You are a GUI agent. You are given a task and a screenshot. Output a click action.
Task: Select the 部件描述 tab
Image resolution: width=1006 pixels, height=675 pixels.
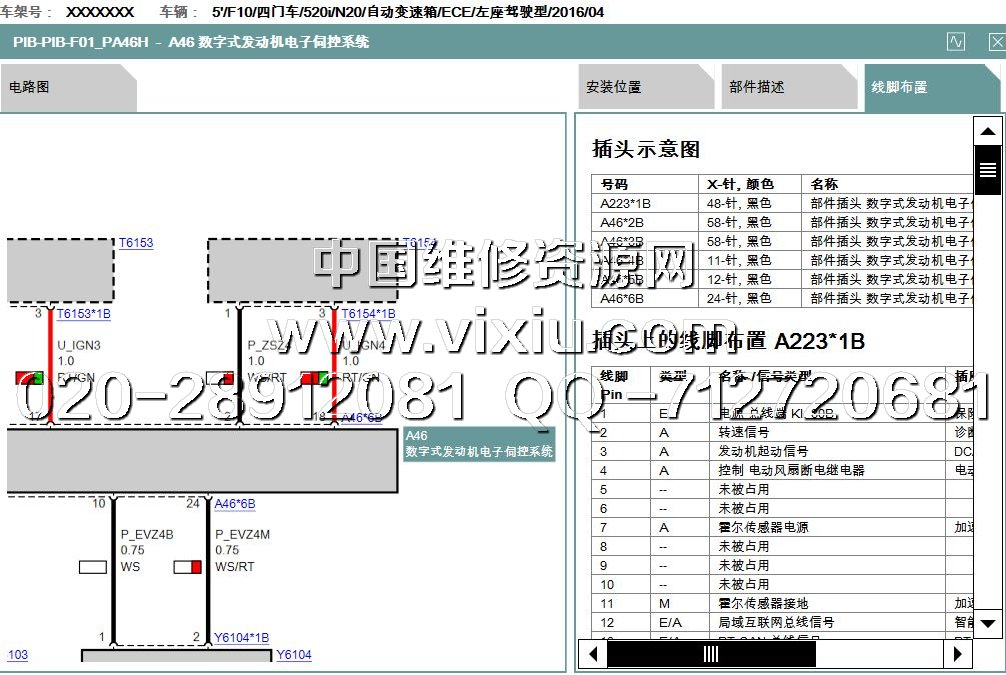point(756,88)
